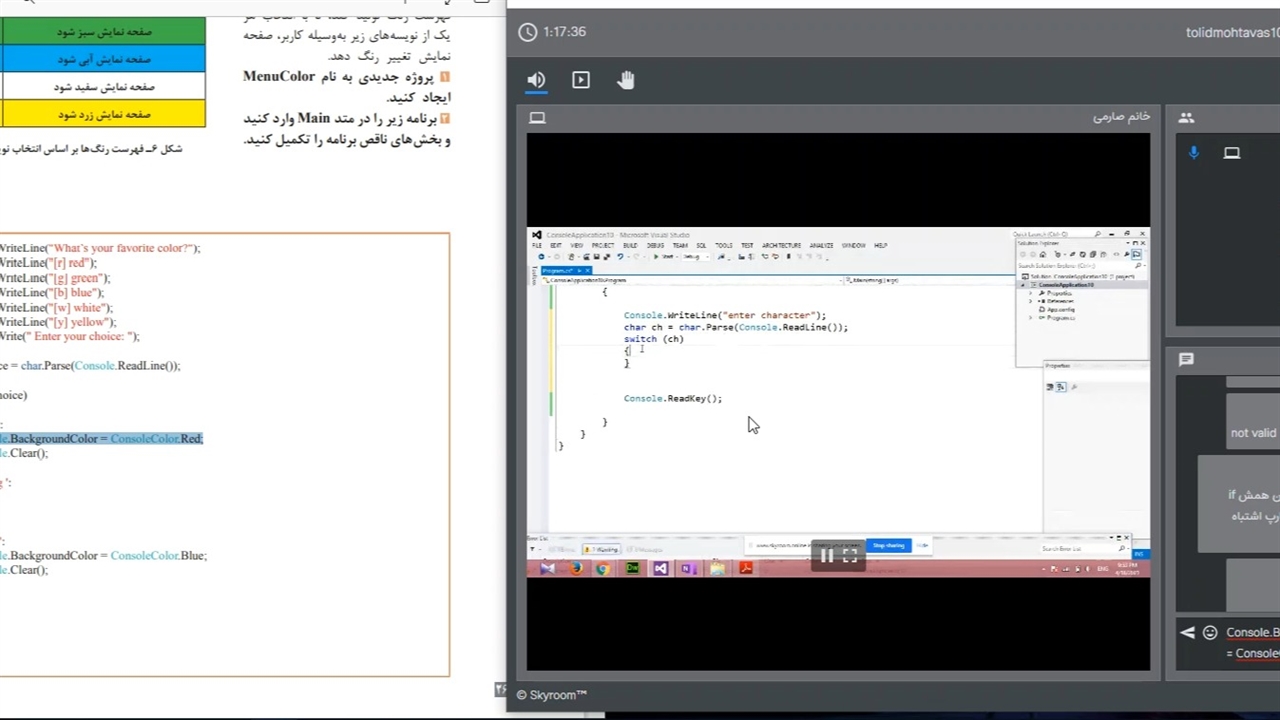
Task: Click the send message arrow in chat
Action: pos(1188,632)
